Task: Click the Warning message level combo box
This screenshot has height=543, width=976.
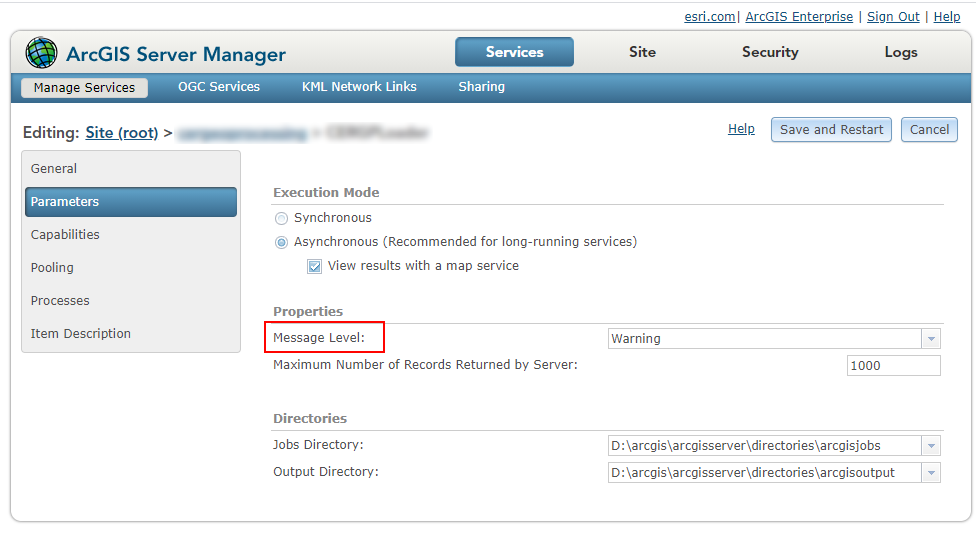Action: [x=774, y=339]
